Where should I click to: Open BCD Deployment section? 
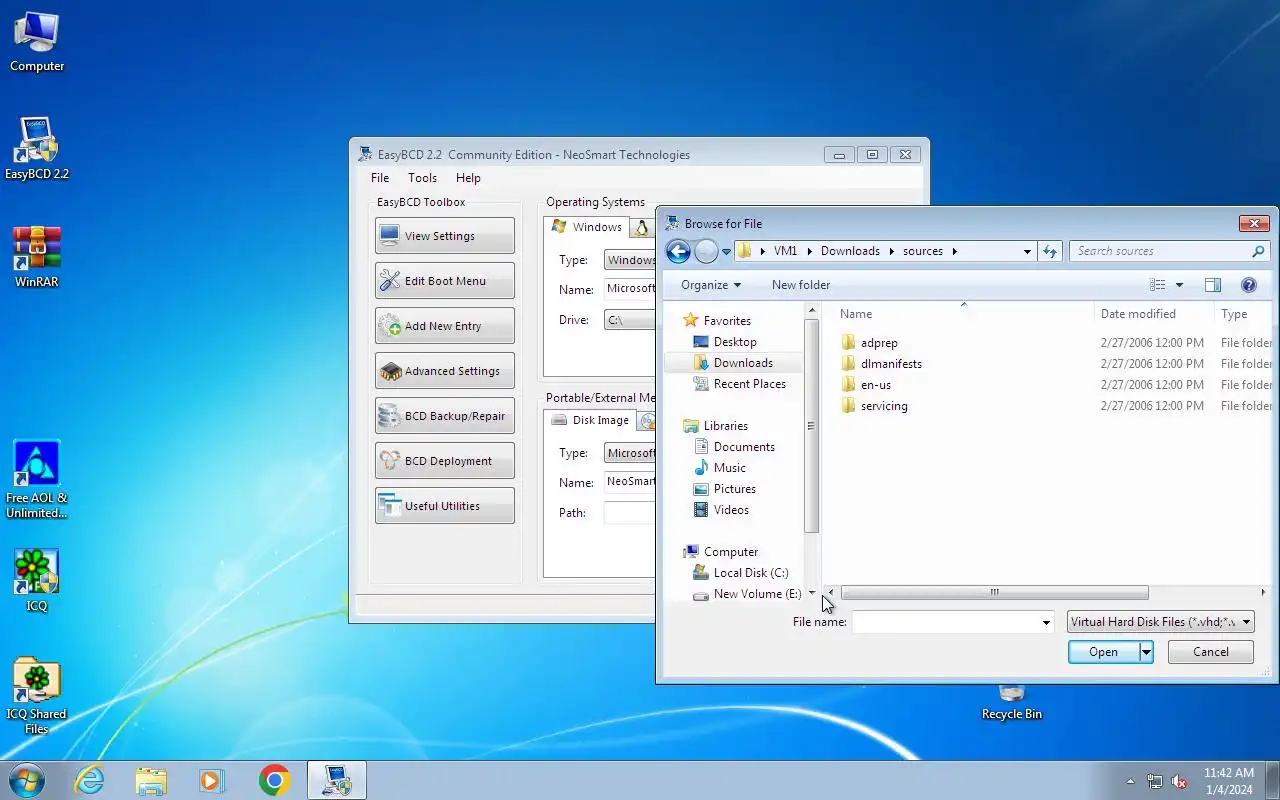point(445,461)
